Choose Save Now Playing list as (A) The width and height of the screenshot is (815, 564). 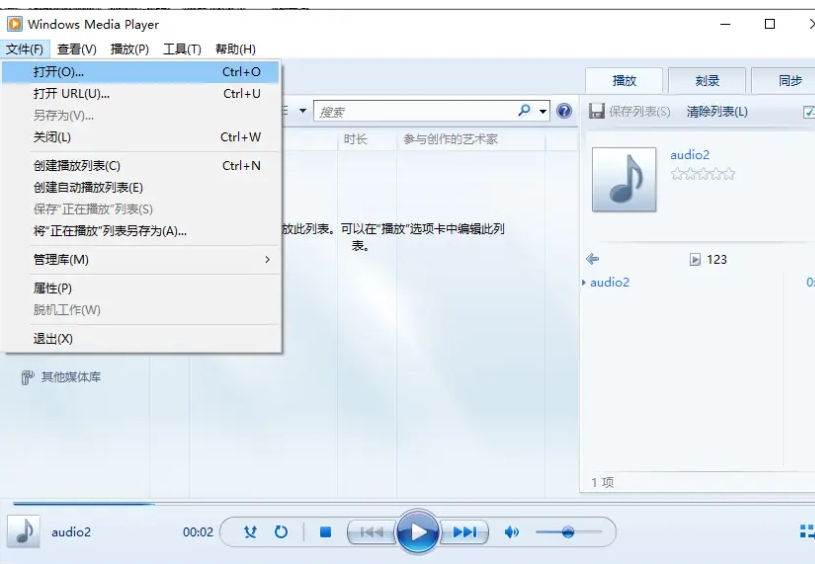tap(140, 231)
